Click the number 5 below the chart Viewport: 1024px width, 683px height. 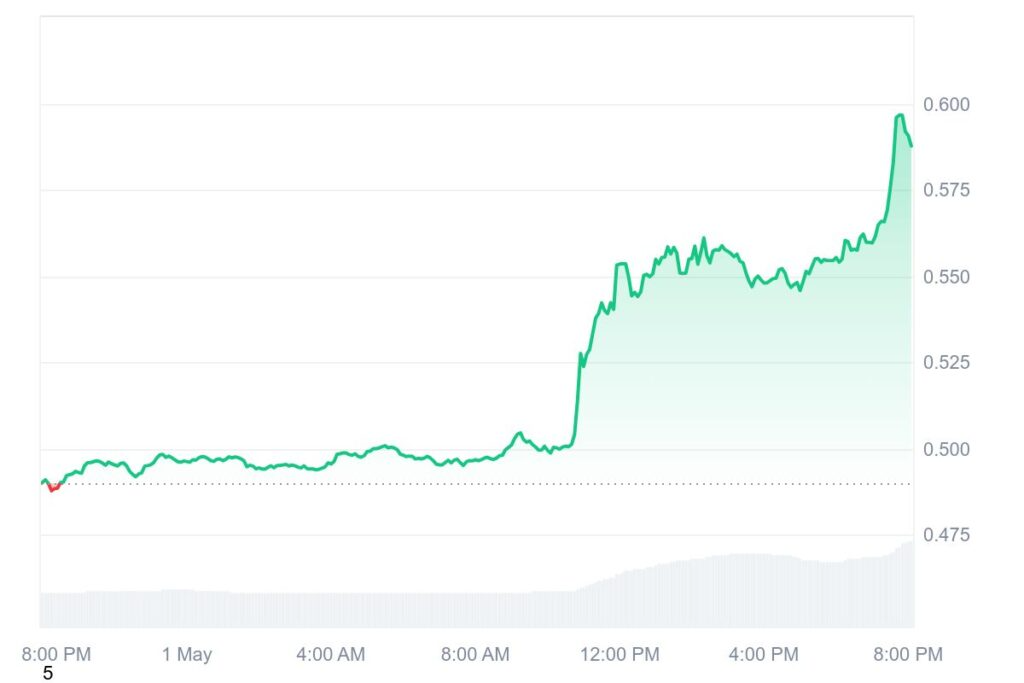coord(48,674)
